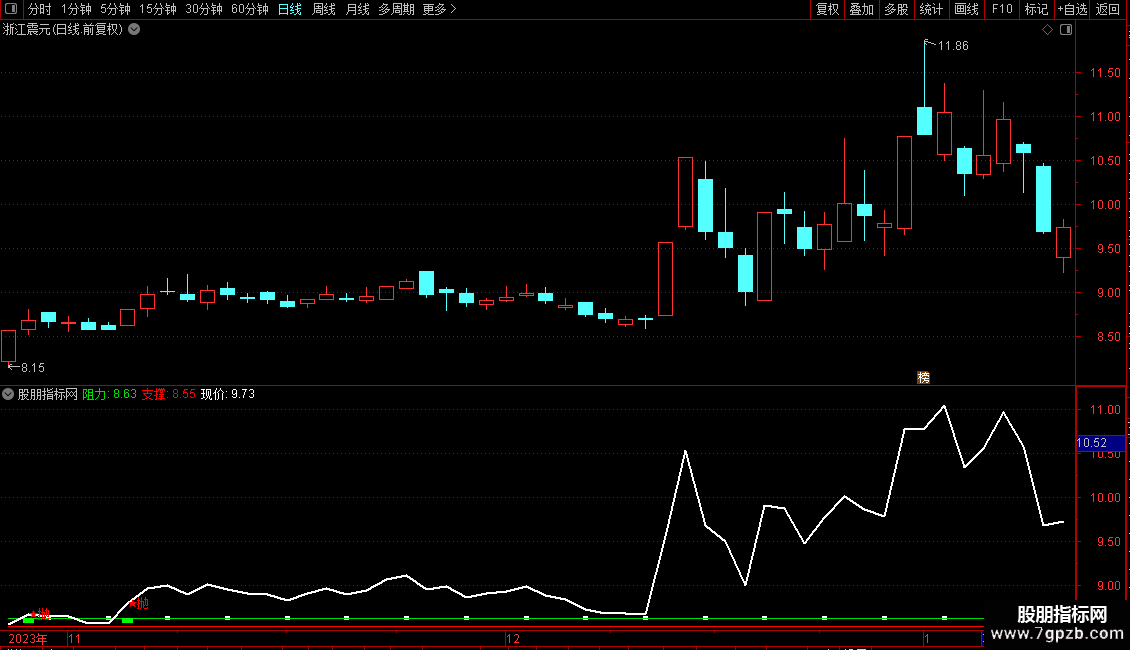Open the 多股 multi-stock view

click(x=897, y=9)
